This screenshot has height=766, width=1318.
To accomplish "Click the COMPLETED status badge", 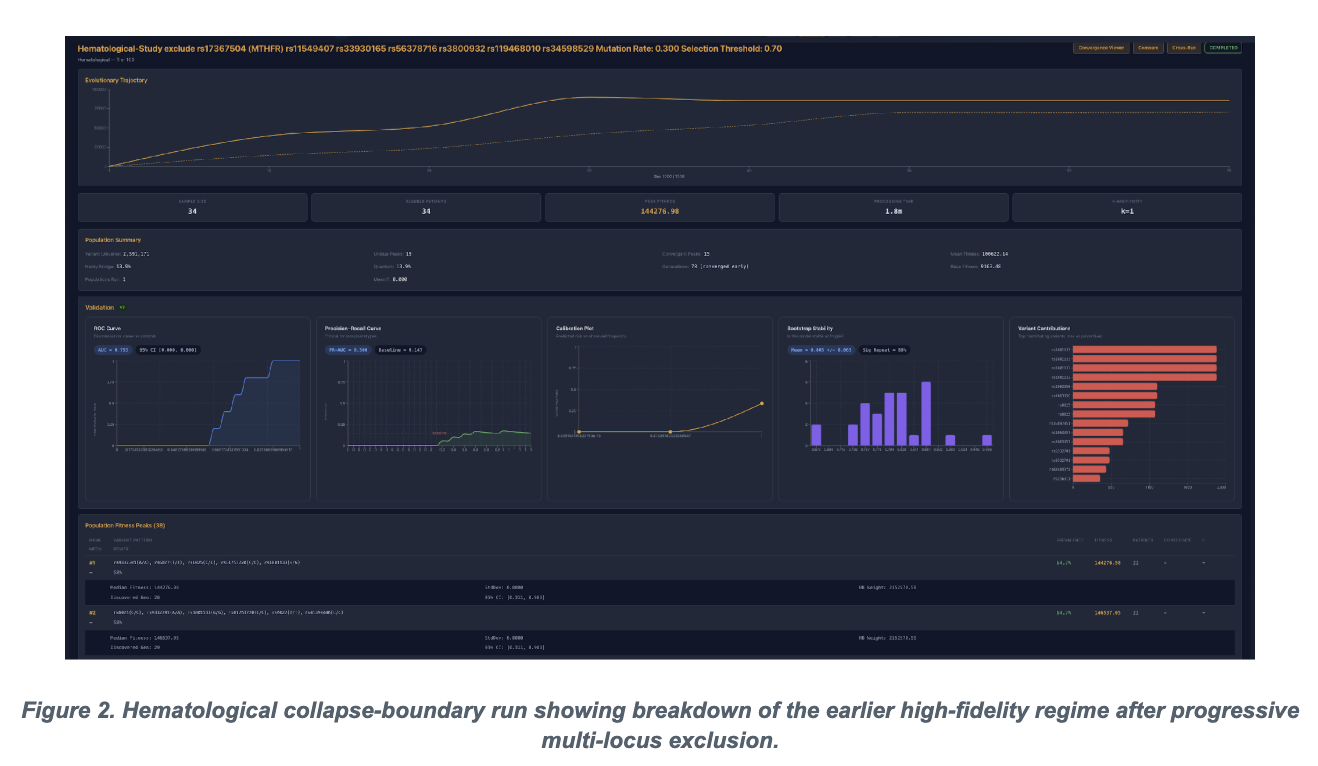I will click(1223, 47).
